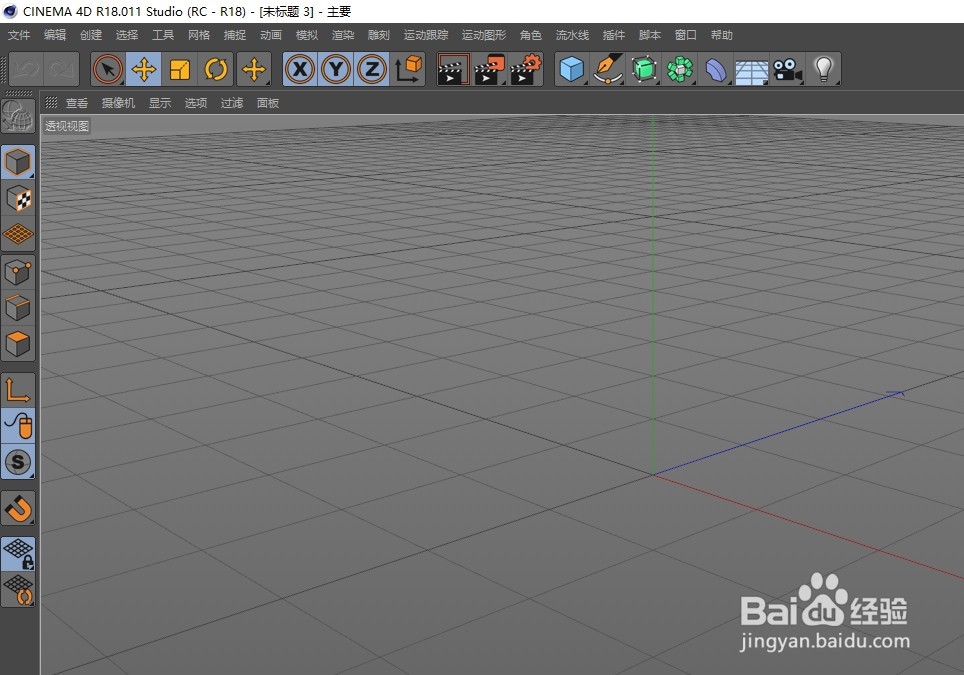The image size is (964, 675).
Task: Open the 编辑 menu
Action: pos(55,35)
